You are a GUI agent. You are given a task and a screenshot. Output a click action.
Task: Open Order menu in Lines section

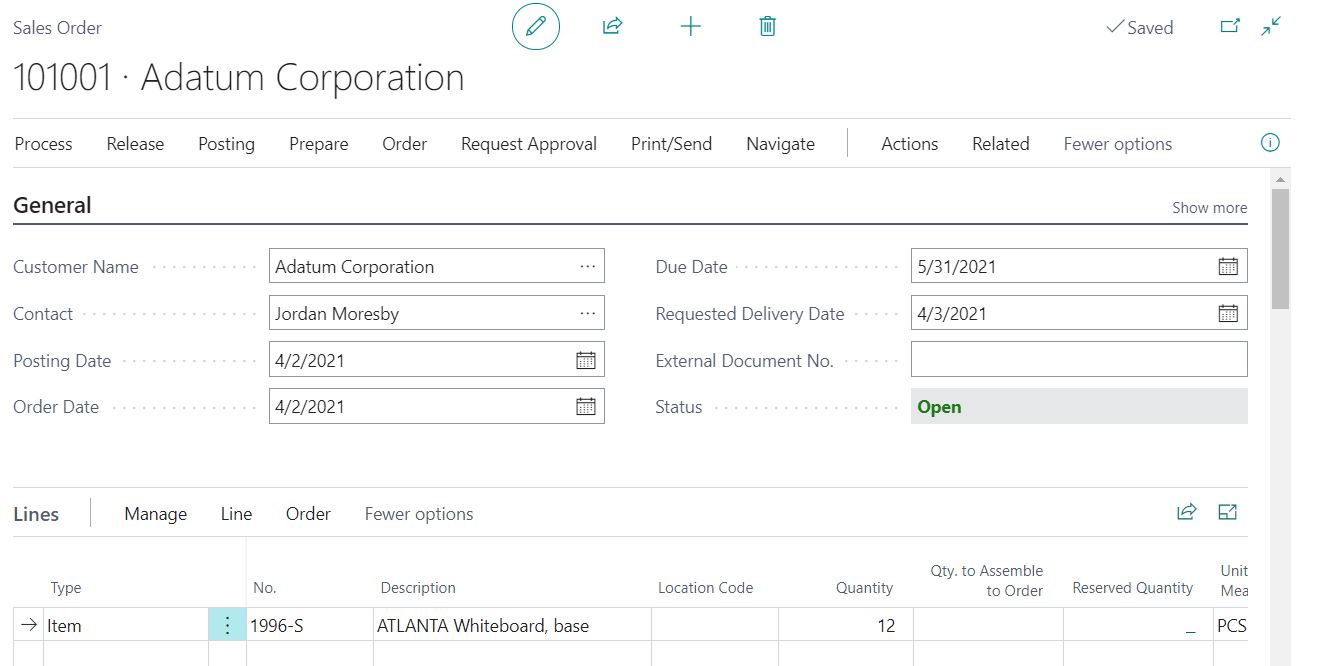tap(308, 514)
